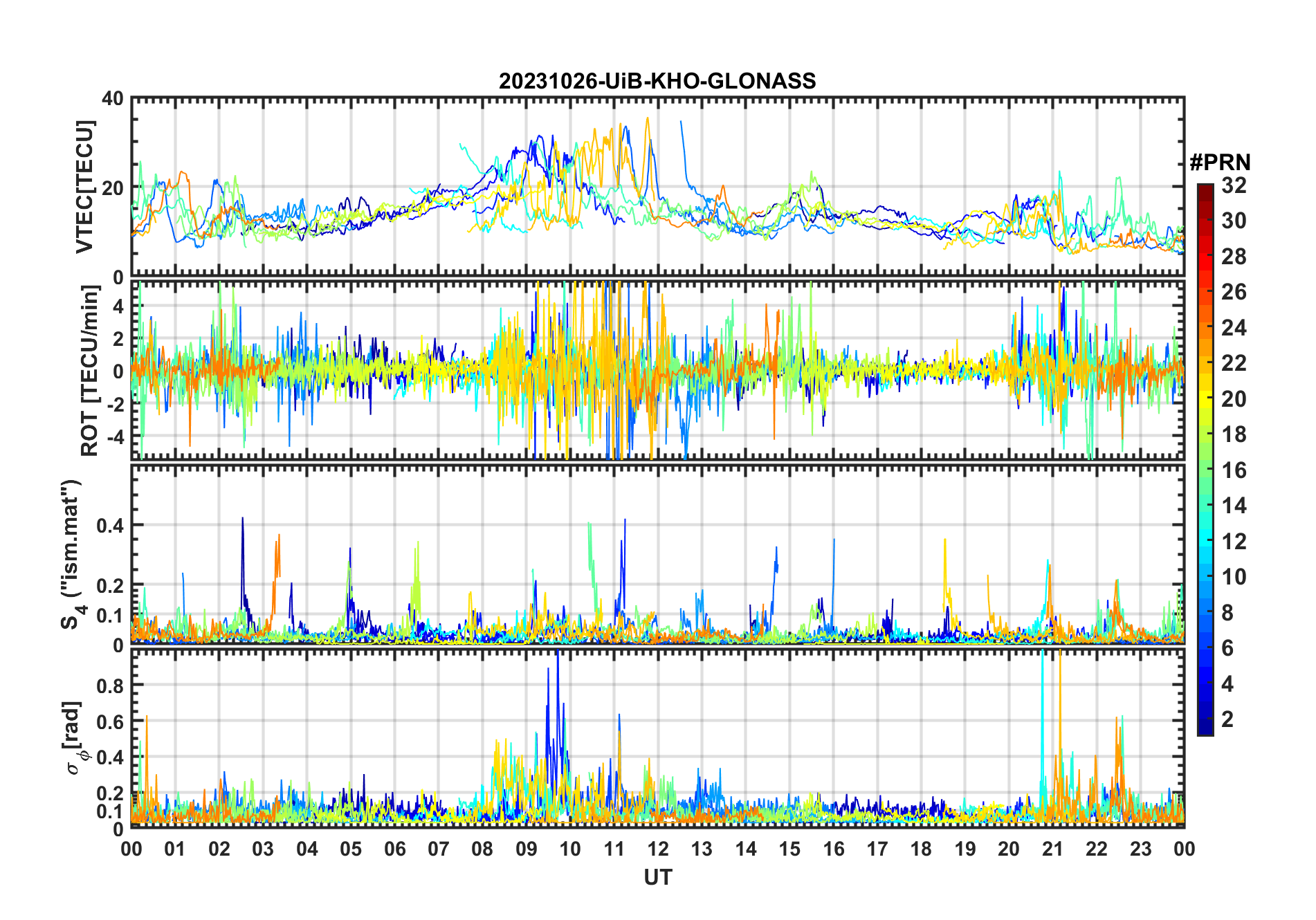The image size is (1316, 920).
Task: Click the S4 ("ism.mat") y-axis label
Action: point(72,554)
